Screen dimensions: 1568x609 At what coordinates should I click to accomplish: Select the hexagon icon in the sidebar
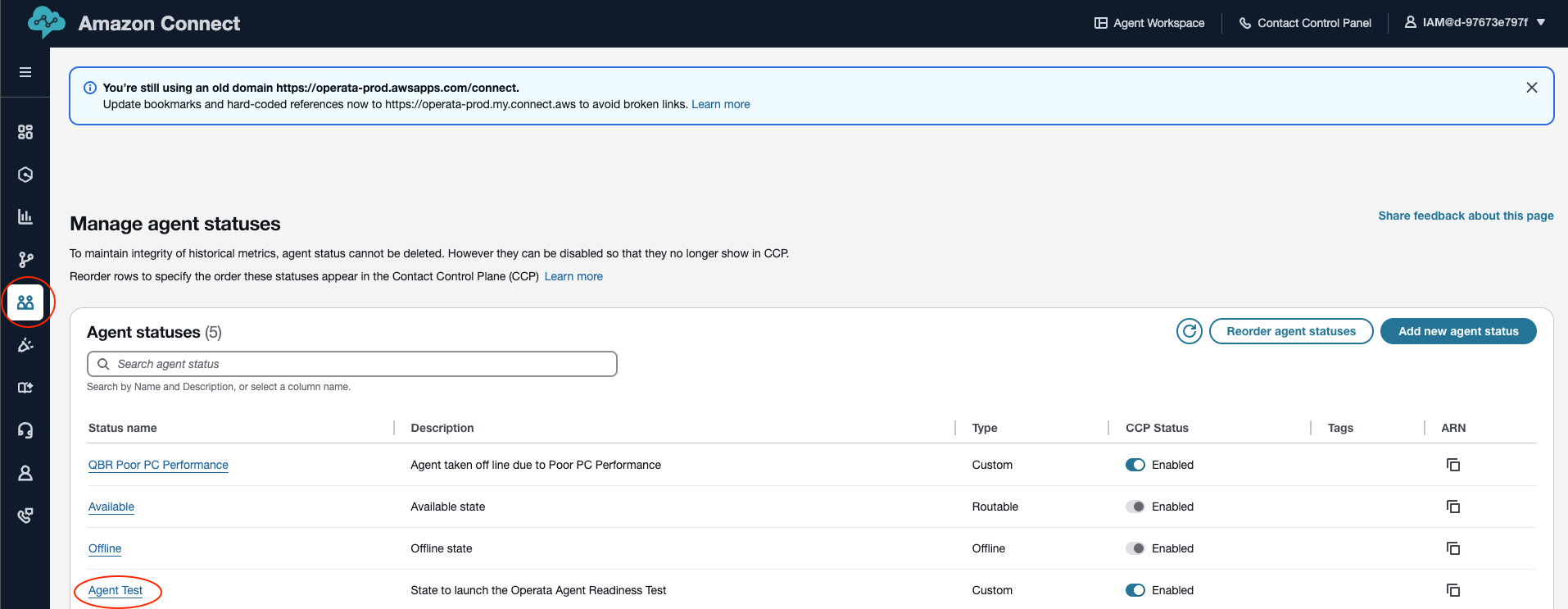25,175
